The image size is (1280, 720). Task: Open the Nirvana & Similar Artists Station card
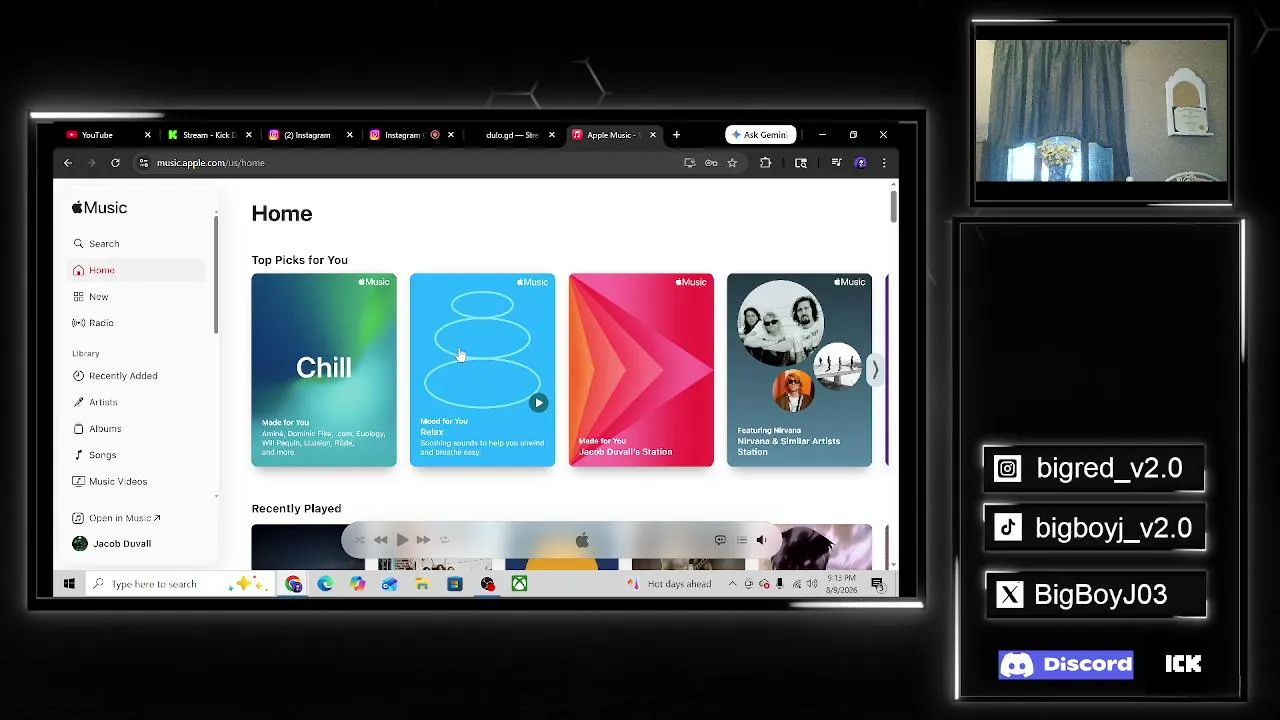(x=799, y=370)
